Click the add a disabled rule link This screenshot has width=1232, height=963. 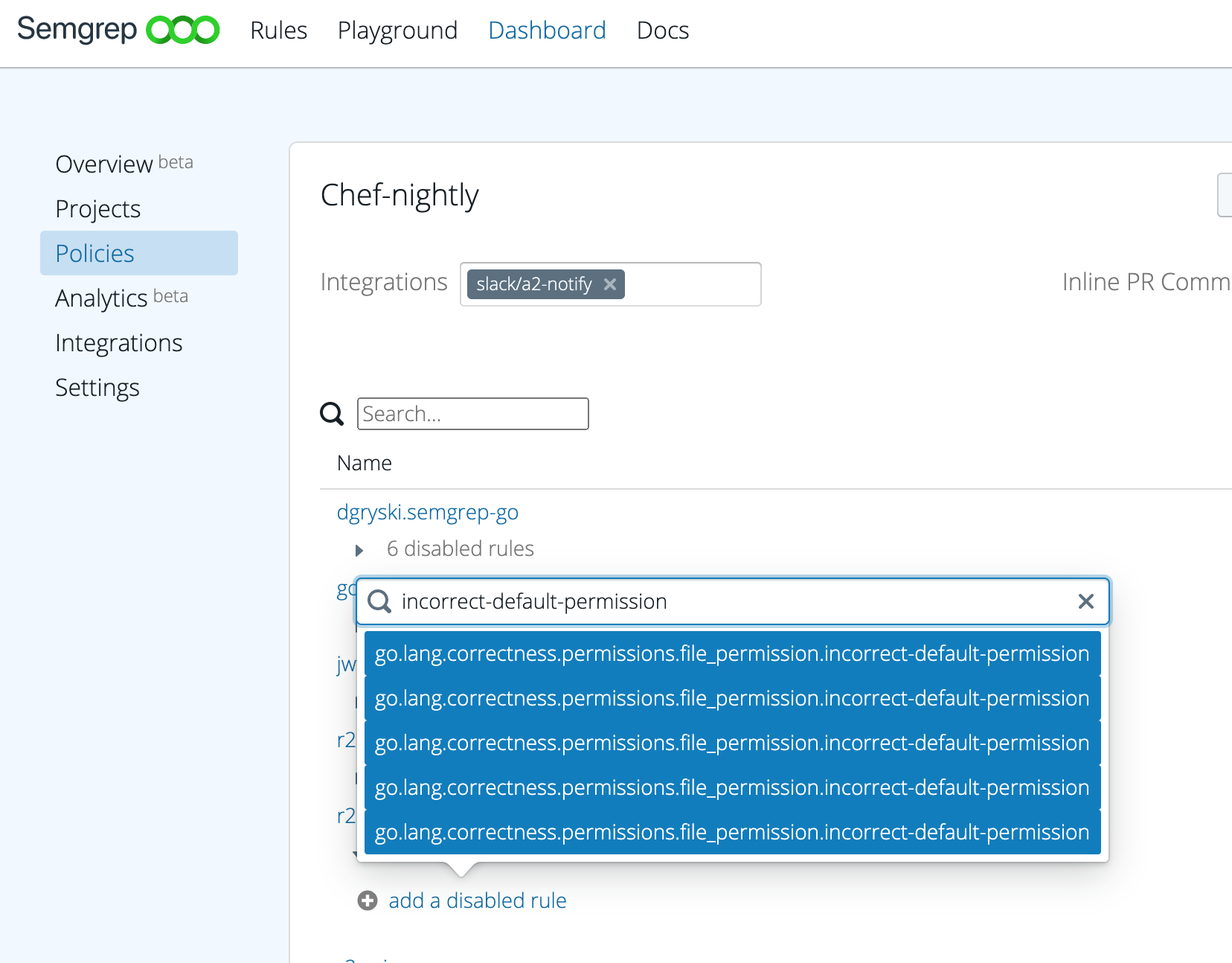click(476, 900)
